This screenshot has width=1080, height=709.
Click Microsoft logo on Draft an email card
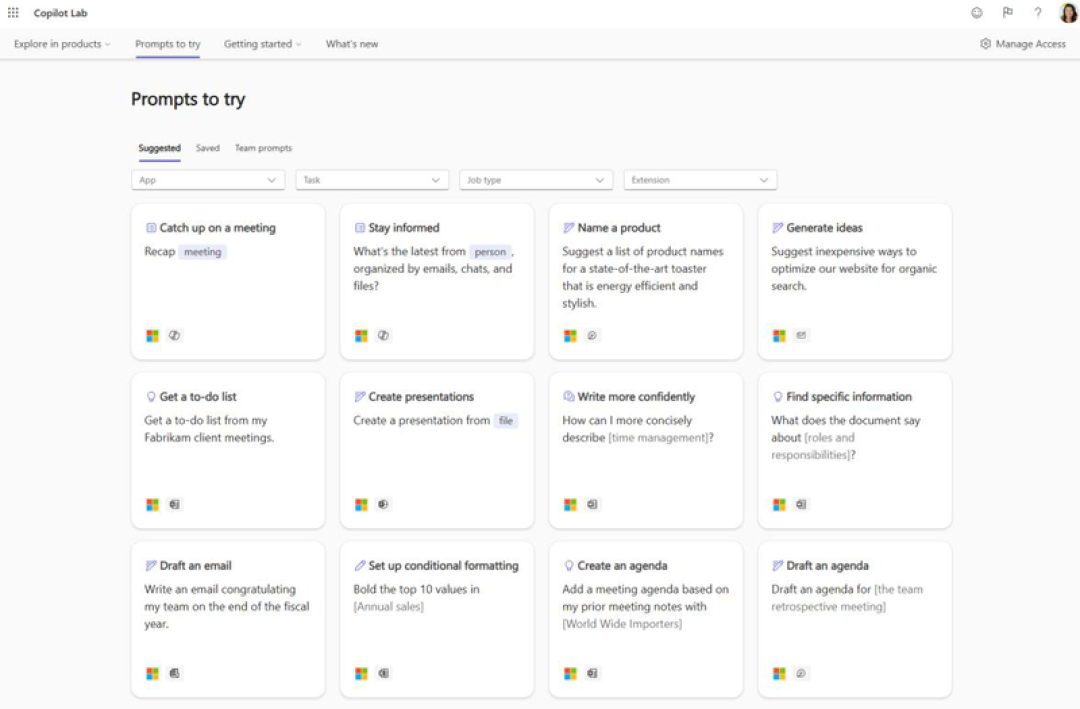[152, 673]
